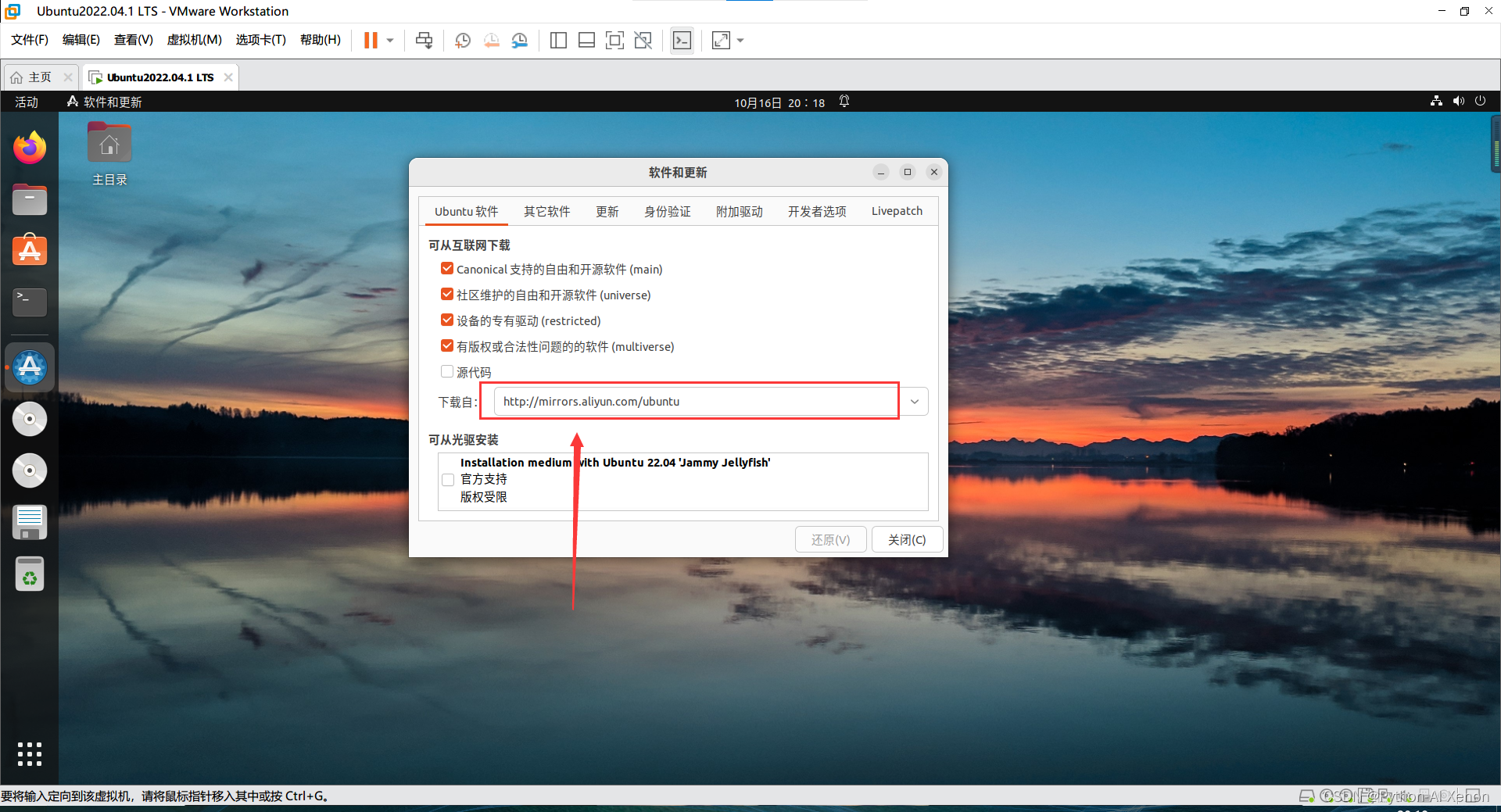Open the 文件(F) menu
1501x812 pixels.
tap(30, 40)
